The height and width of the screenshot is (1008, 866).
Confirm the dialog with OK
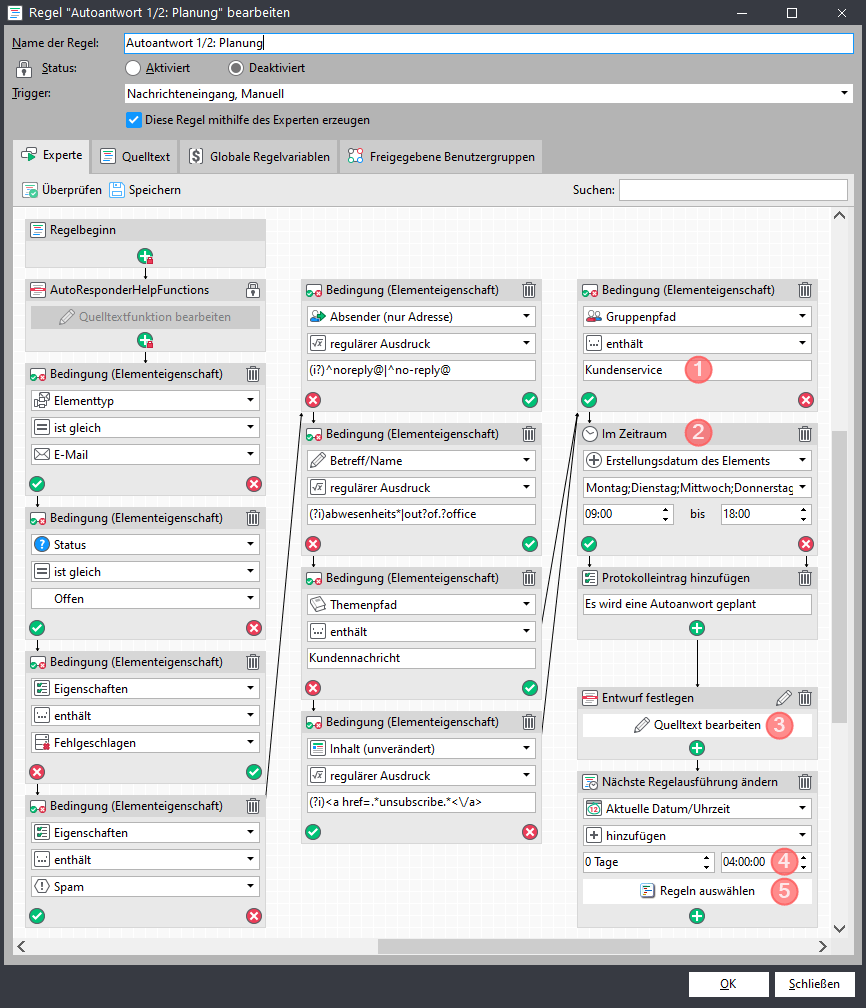pos(728,984)
